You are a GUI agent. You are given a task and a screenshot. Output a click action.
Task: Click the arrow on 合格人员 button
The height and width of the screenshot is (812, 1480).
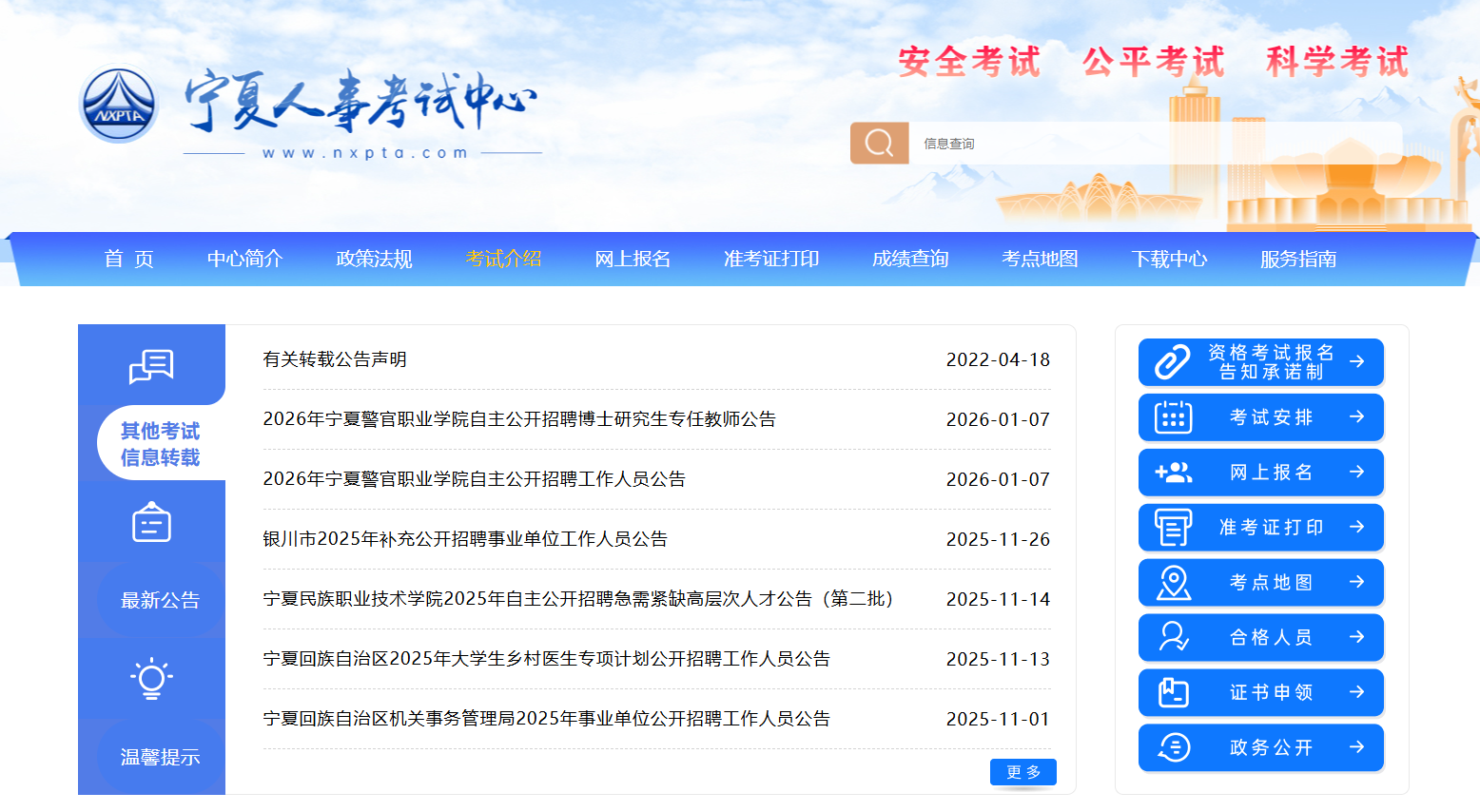point(1356,637)
